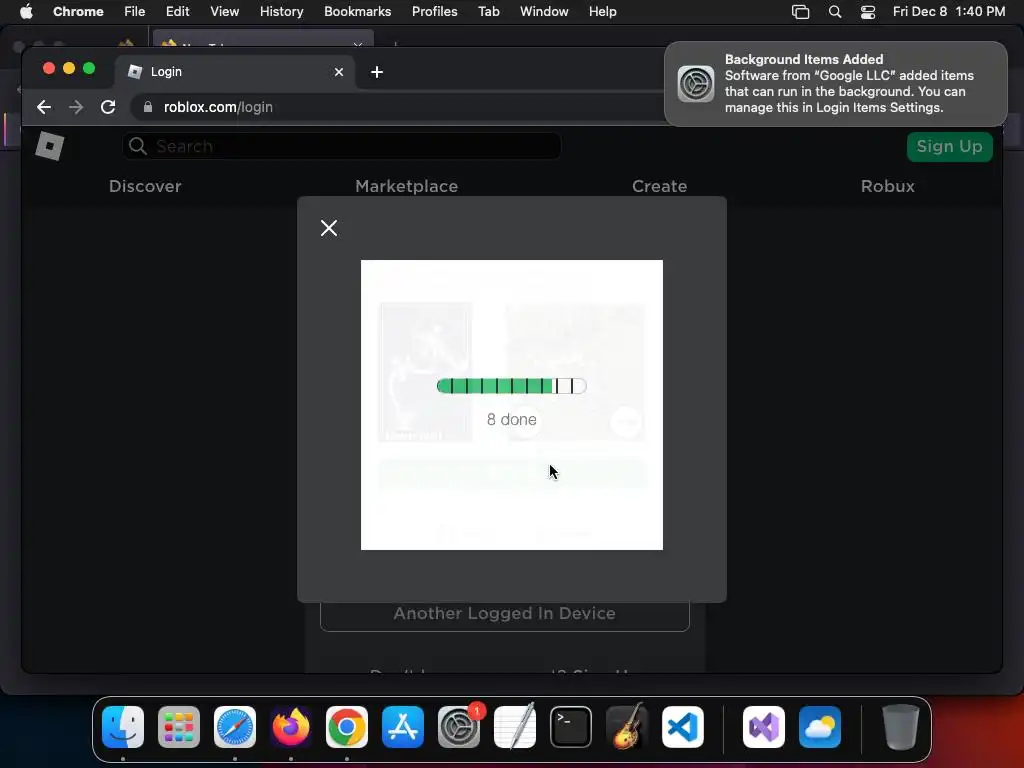Open TextEdit from the Dock
The image size is (1024, 768).
pyautogui.click(x=515, y=726)
